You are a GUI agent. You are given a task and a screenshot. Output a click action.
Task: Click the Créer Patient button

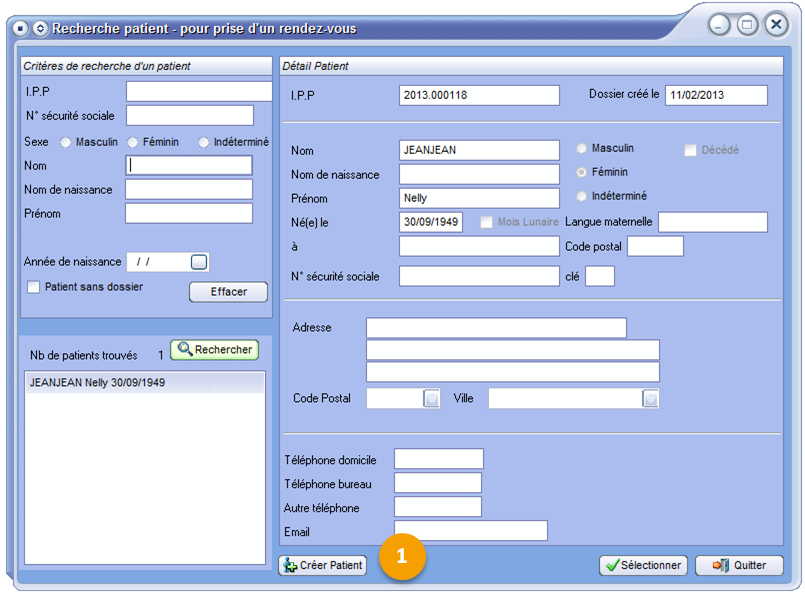coord(323,565)
